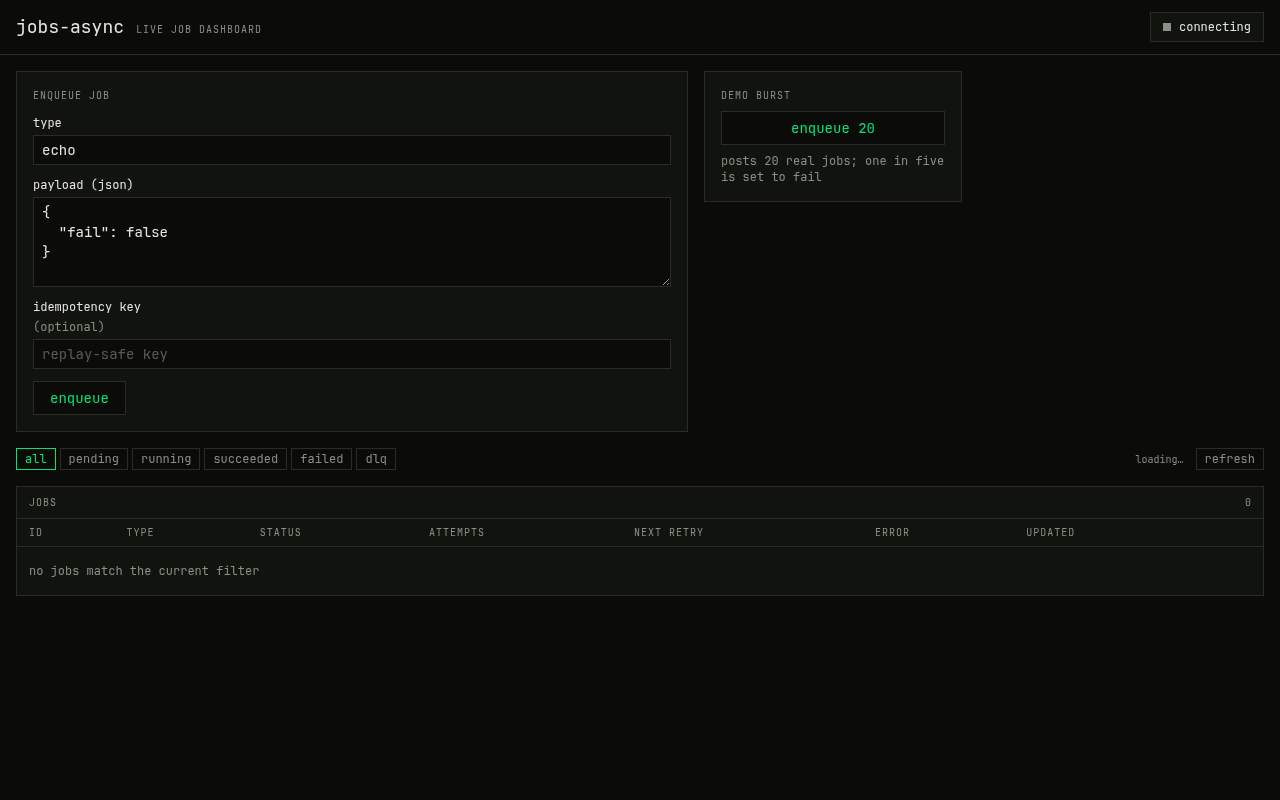Click the DEMO BURST heading
Viewport: 1280px width, 800px height.
756,96
